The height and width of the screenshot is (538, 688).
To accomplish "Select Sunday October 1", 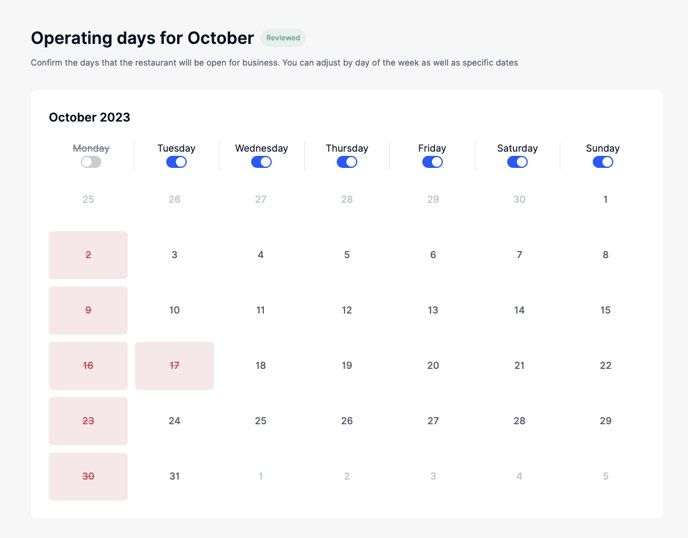I will click(x=605, y=200).
